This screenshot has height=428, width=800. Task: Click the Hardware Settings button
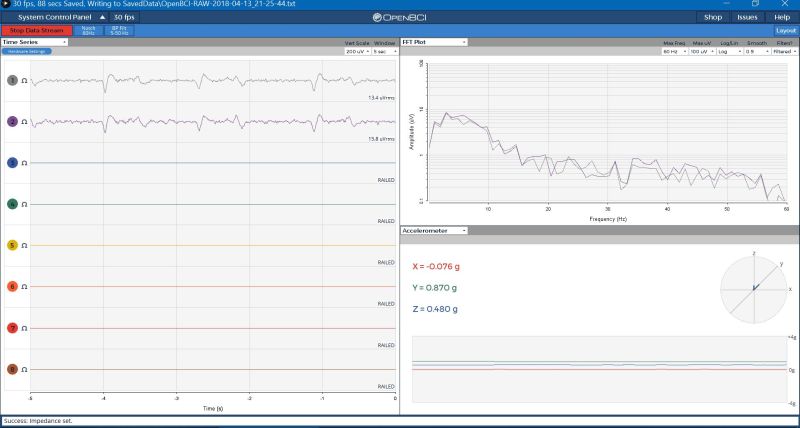point(27,52)
